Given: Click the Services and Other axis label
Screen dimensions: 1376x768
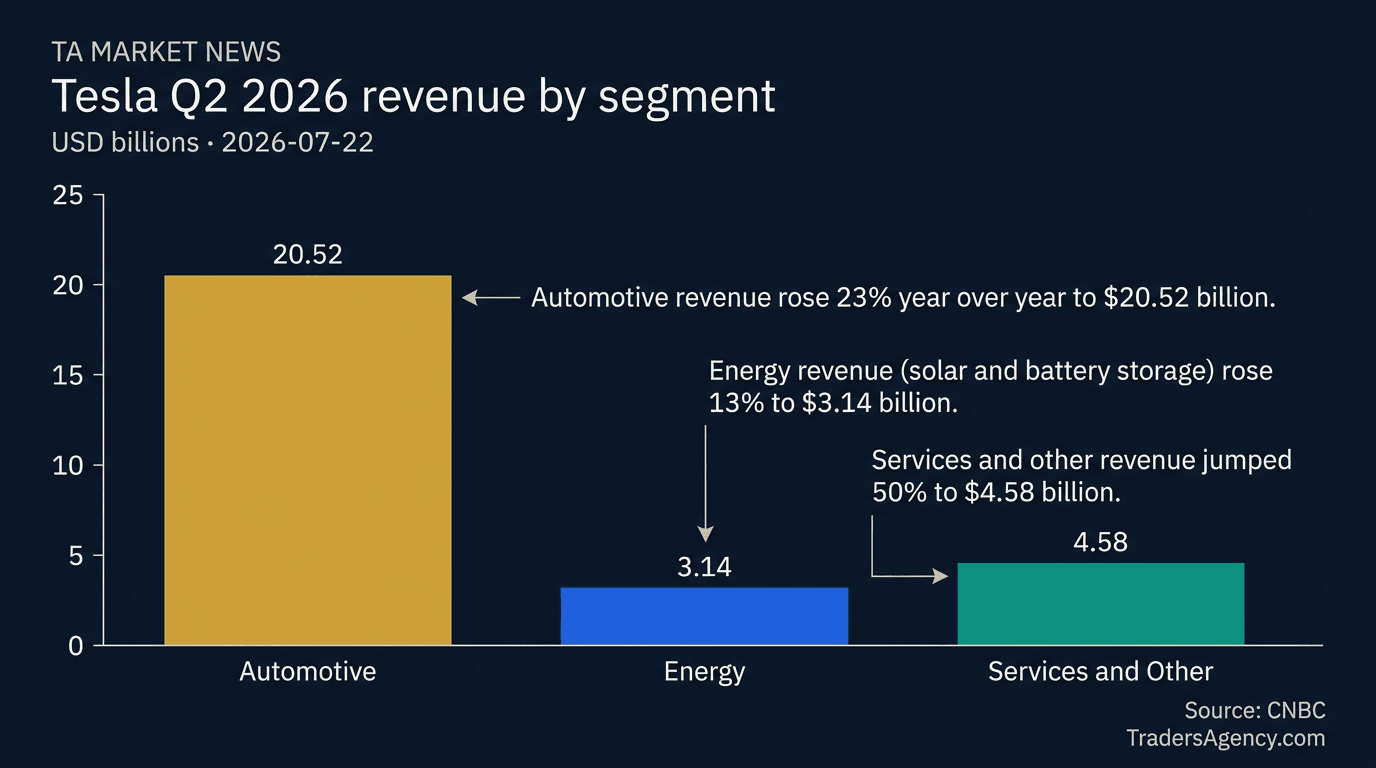Looking at the screenshot, I should pyautogui.click(x=1100, y=671).
